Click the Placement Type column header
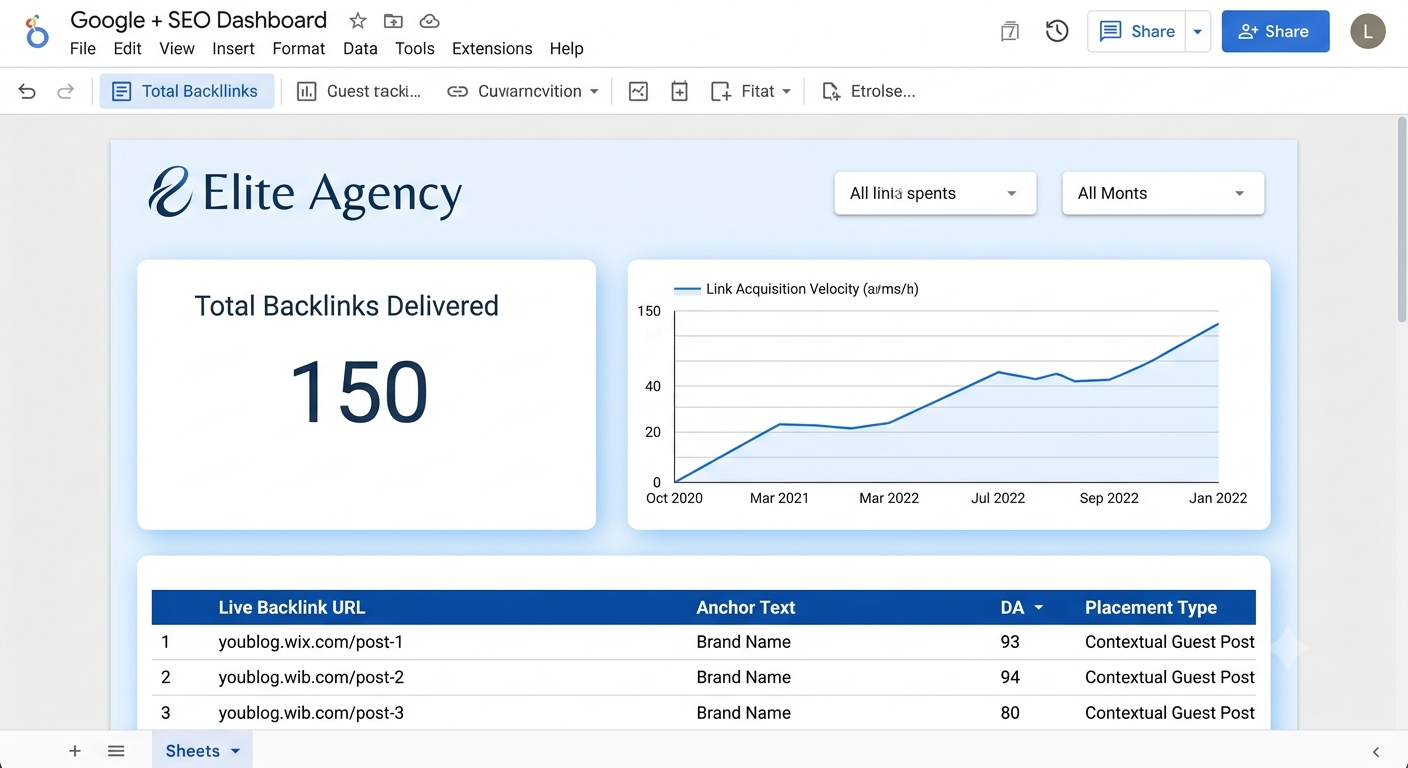 tap(1151, 608)
